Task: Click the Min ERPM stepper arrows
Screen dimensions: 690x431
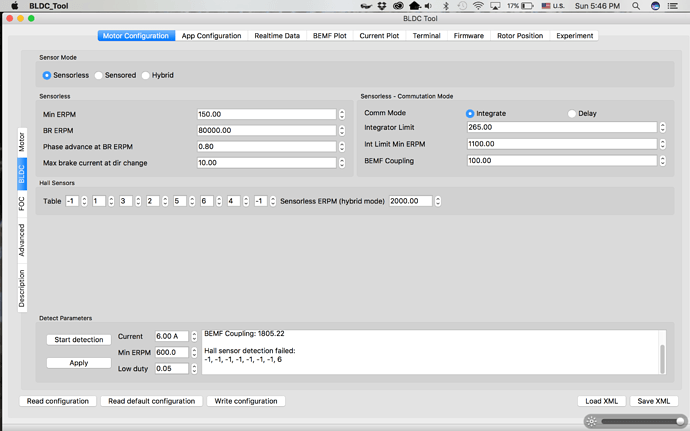Action: (342, 114)
